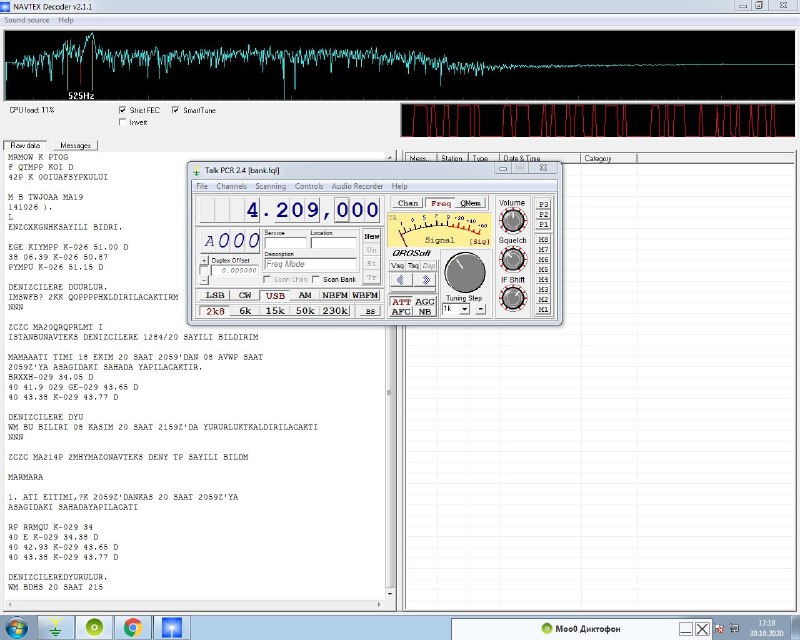Open the Audio Recorder menu
800x640 pixels.
[357, 186]
